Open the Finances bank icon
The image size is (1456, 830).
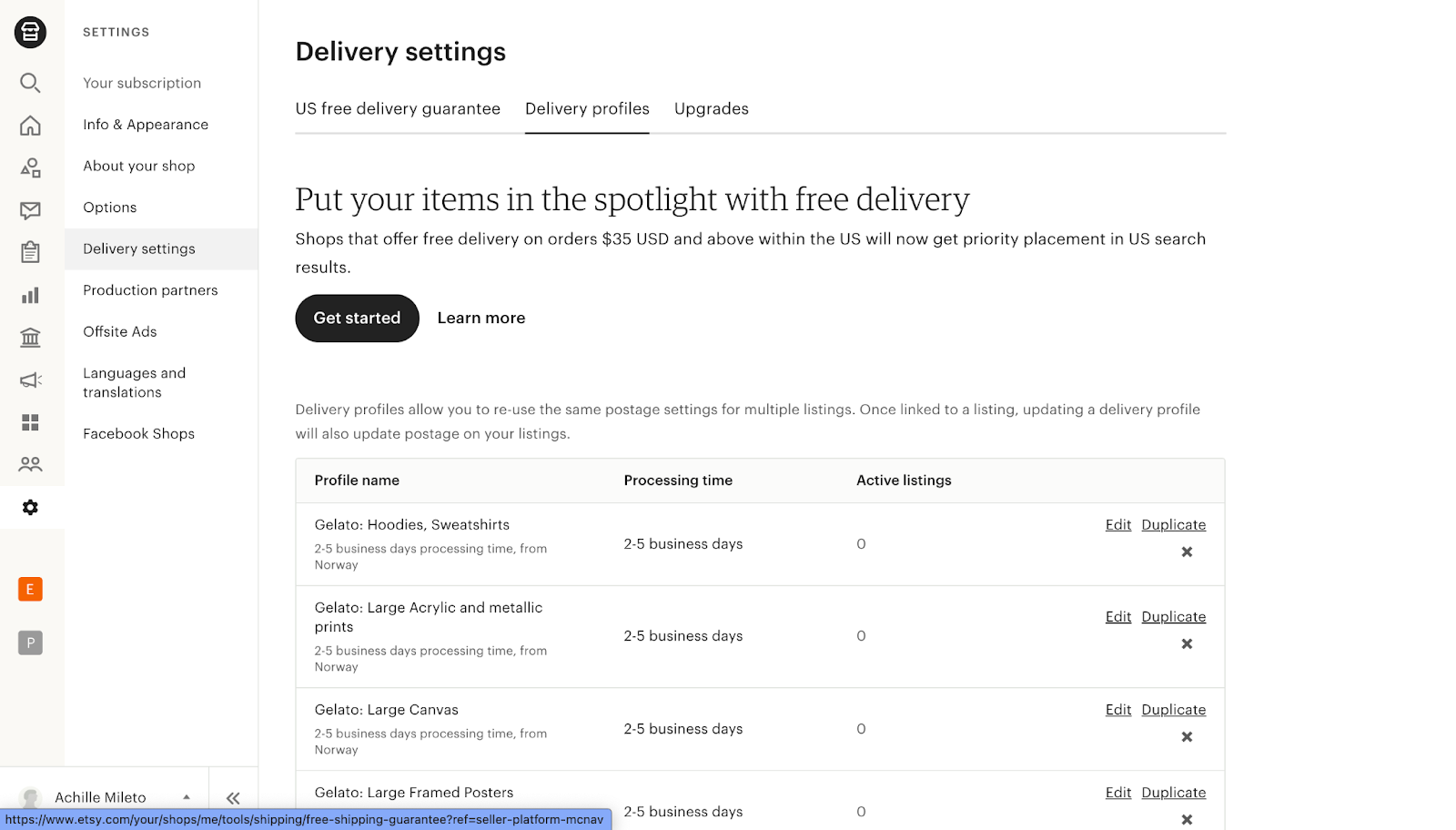(x=30, y=338)
